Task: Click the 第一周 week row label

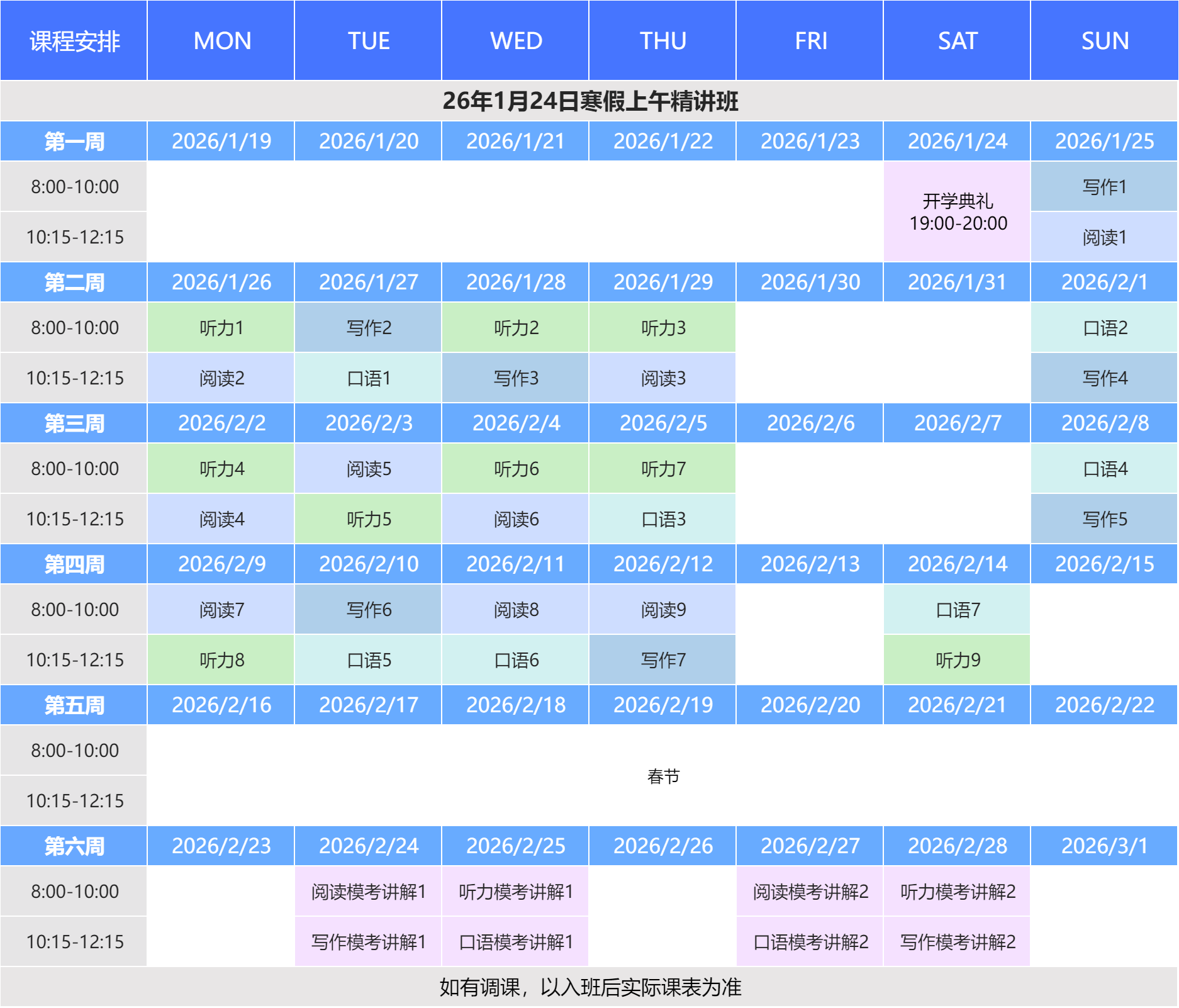Action: click(x=74, y=142)
